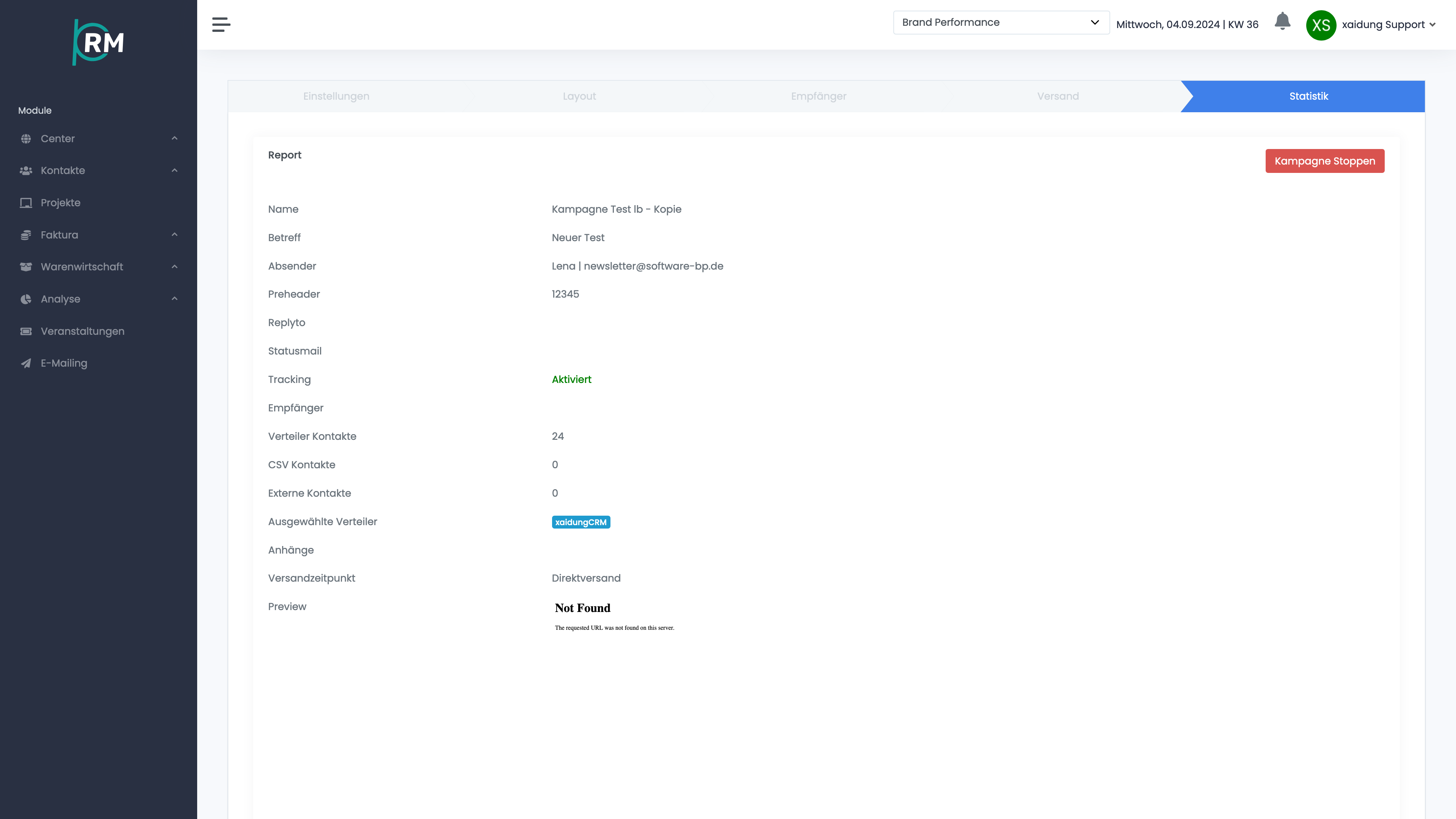The height and width of the screenshot is (819, 1456).
Task: Click the Center globe icon
Action: tap(26, 138)
